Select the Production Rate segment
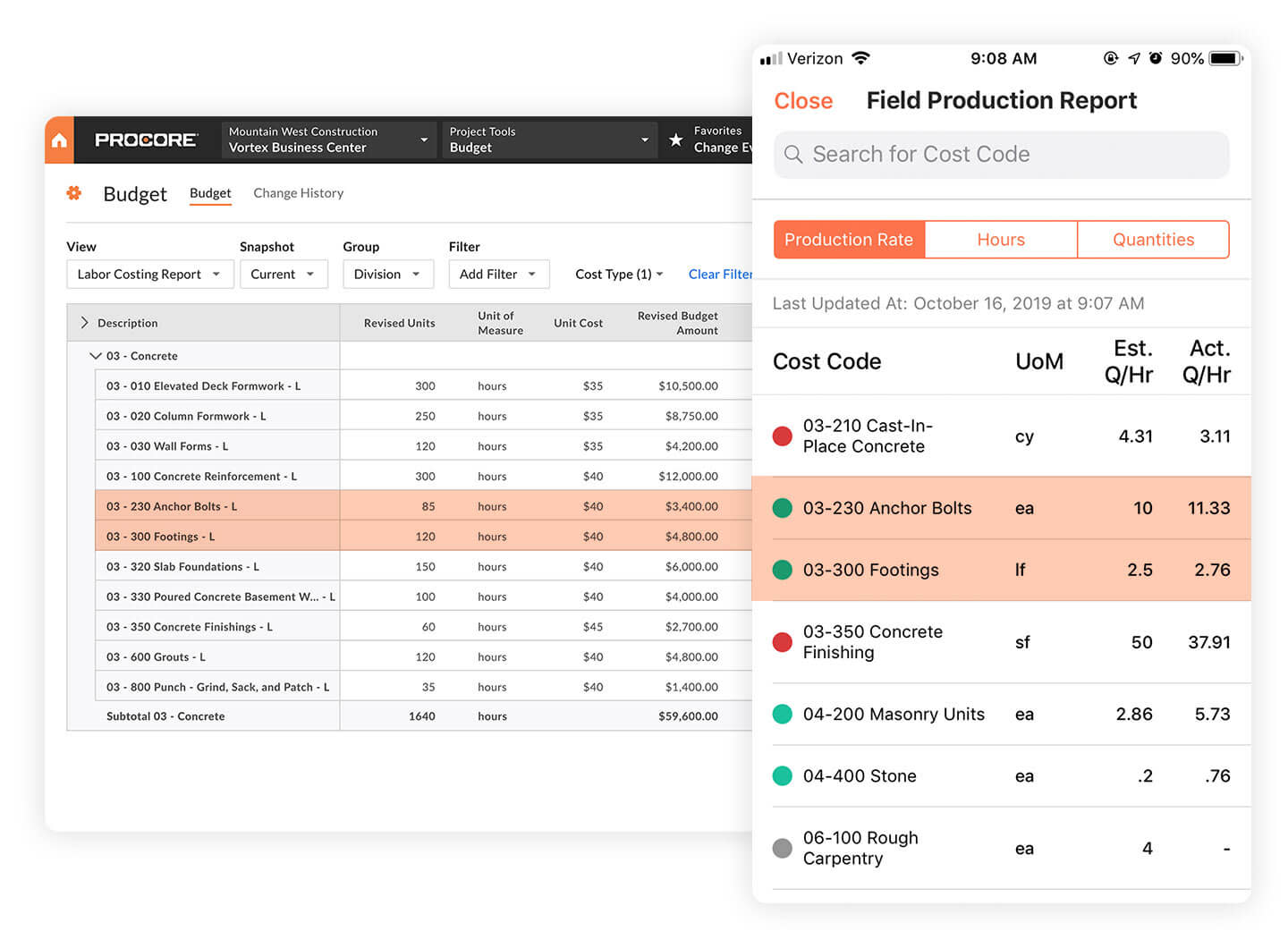 pyautogui.click(x=849, y=240)
